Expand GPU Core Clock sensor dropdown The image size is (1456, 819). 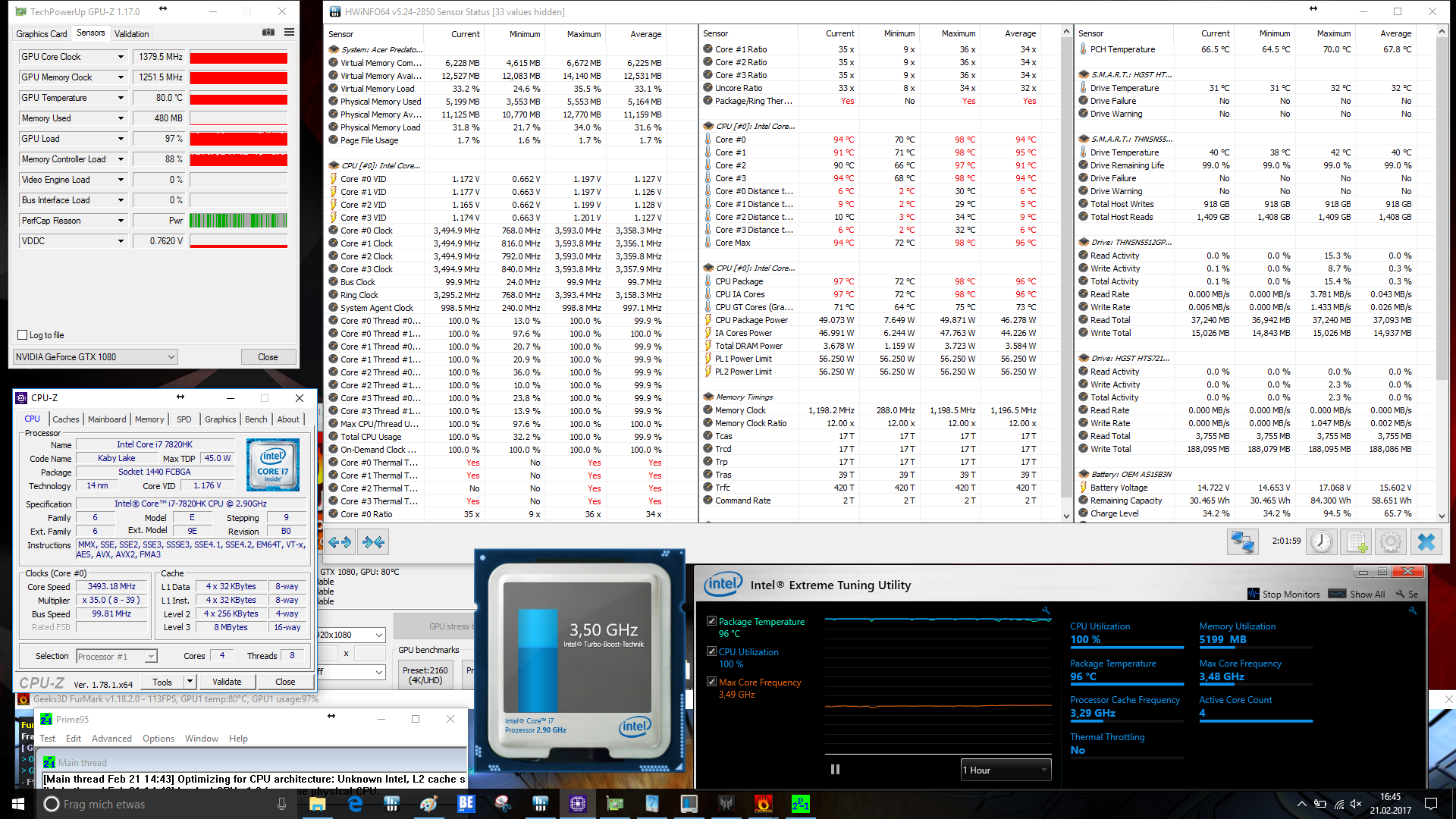(x=121, y=57)
